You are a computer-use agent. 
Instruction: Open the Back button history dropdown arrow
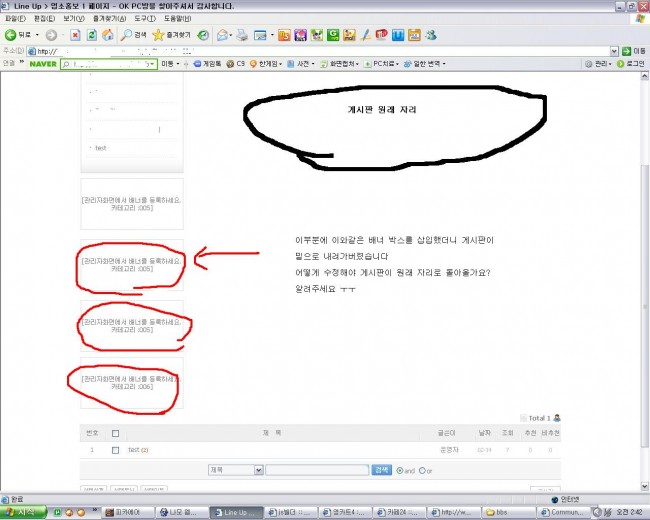[37, 35]
